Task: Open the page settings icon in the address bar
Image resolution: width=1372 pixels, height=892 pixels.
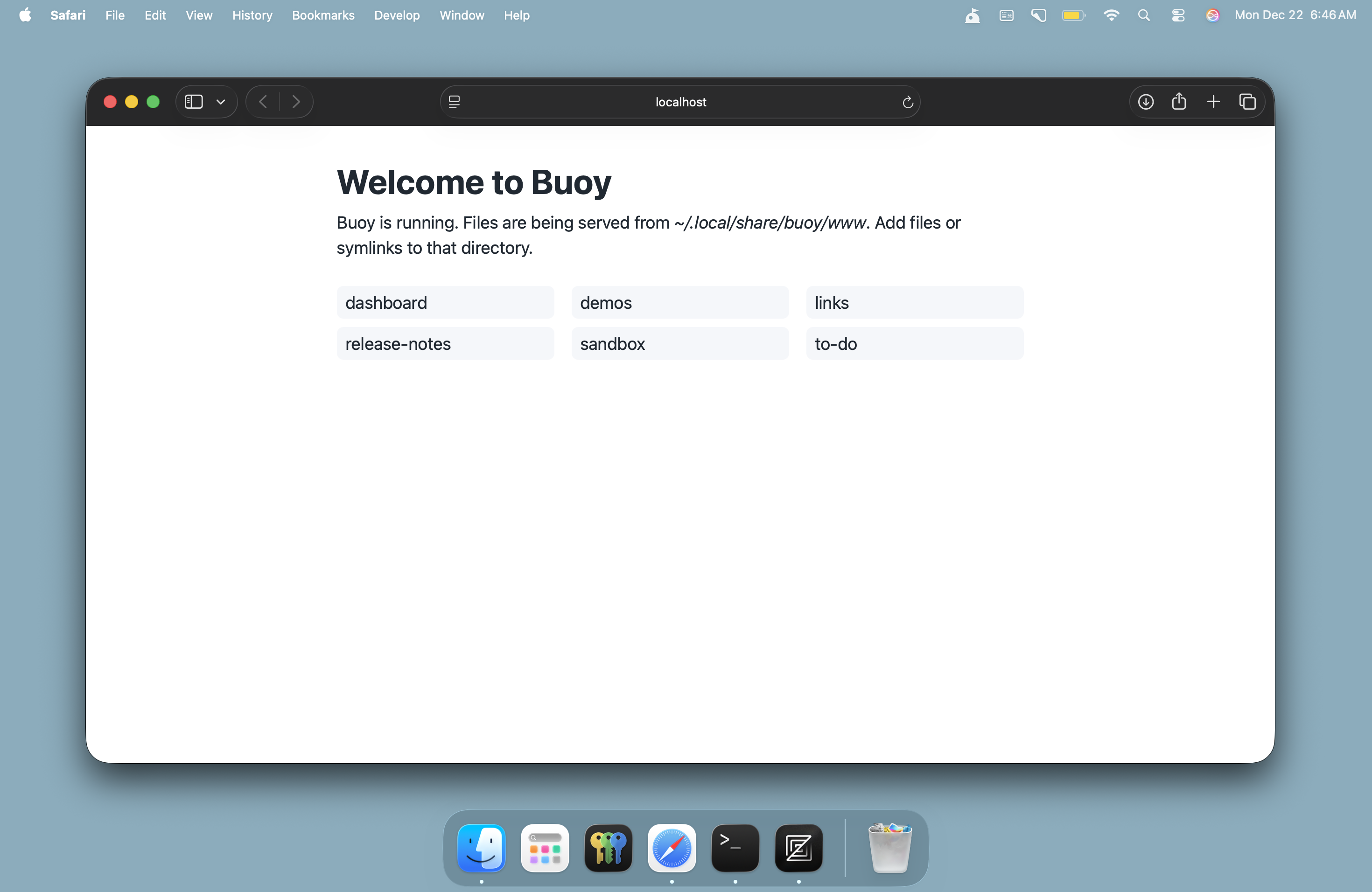Action: (454, 102)
